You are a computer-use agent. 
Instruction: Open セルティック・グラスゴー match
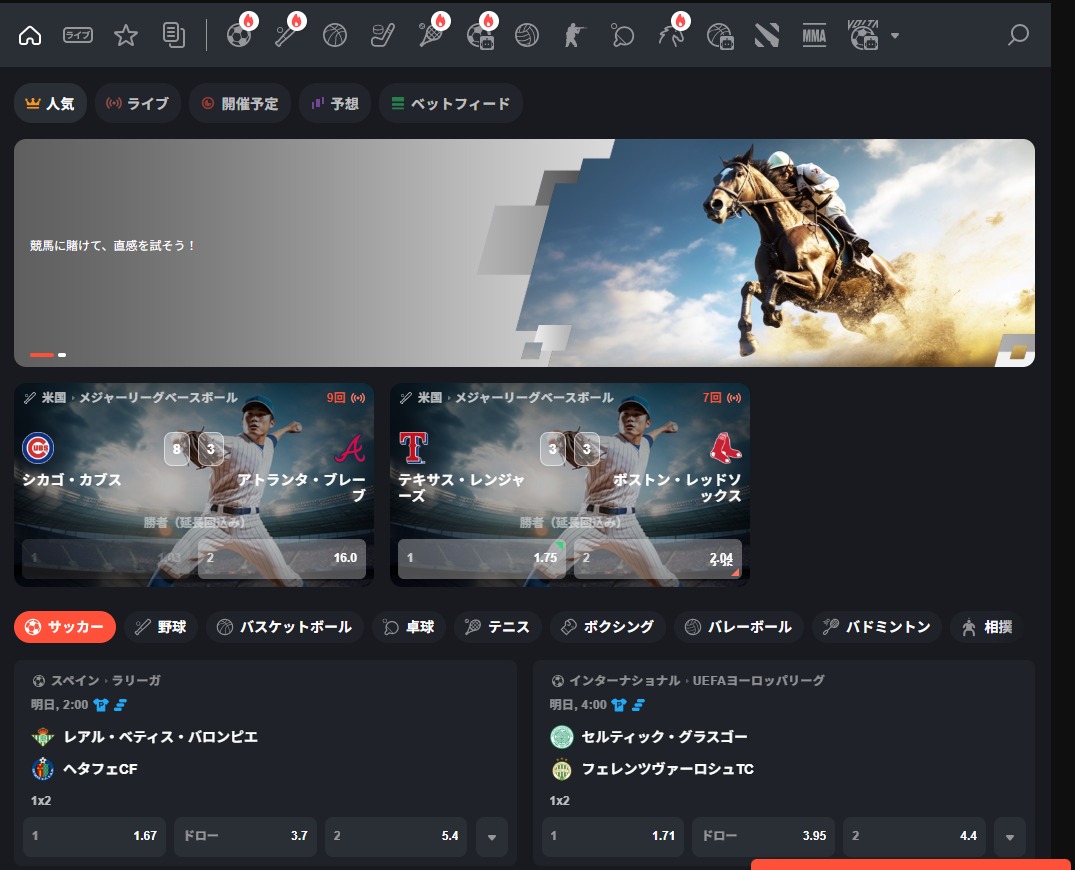(x=665, y=737)
